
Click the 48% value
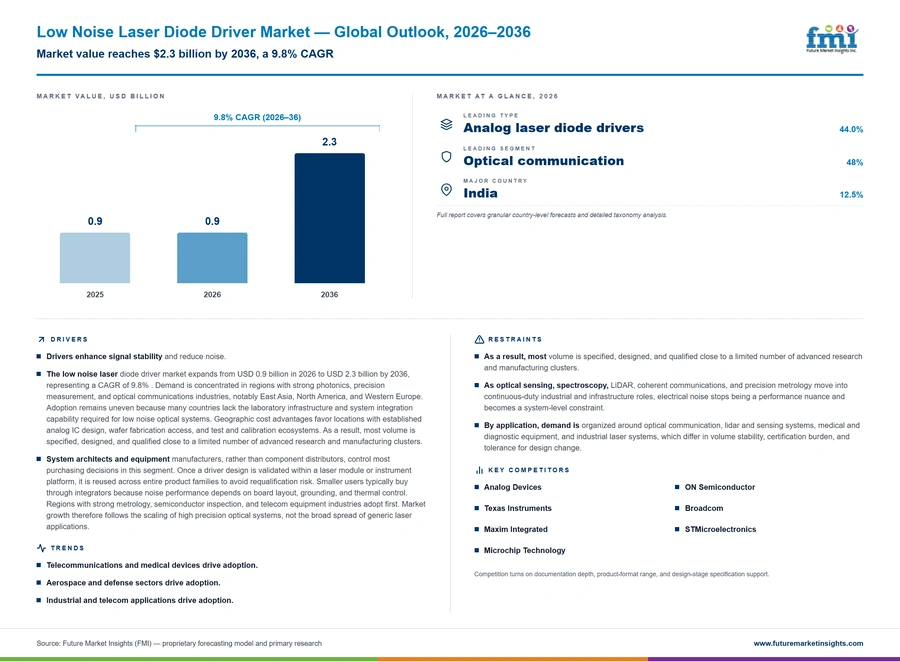[854, 162]
